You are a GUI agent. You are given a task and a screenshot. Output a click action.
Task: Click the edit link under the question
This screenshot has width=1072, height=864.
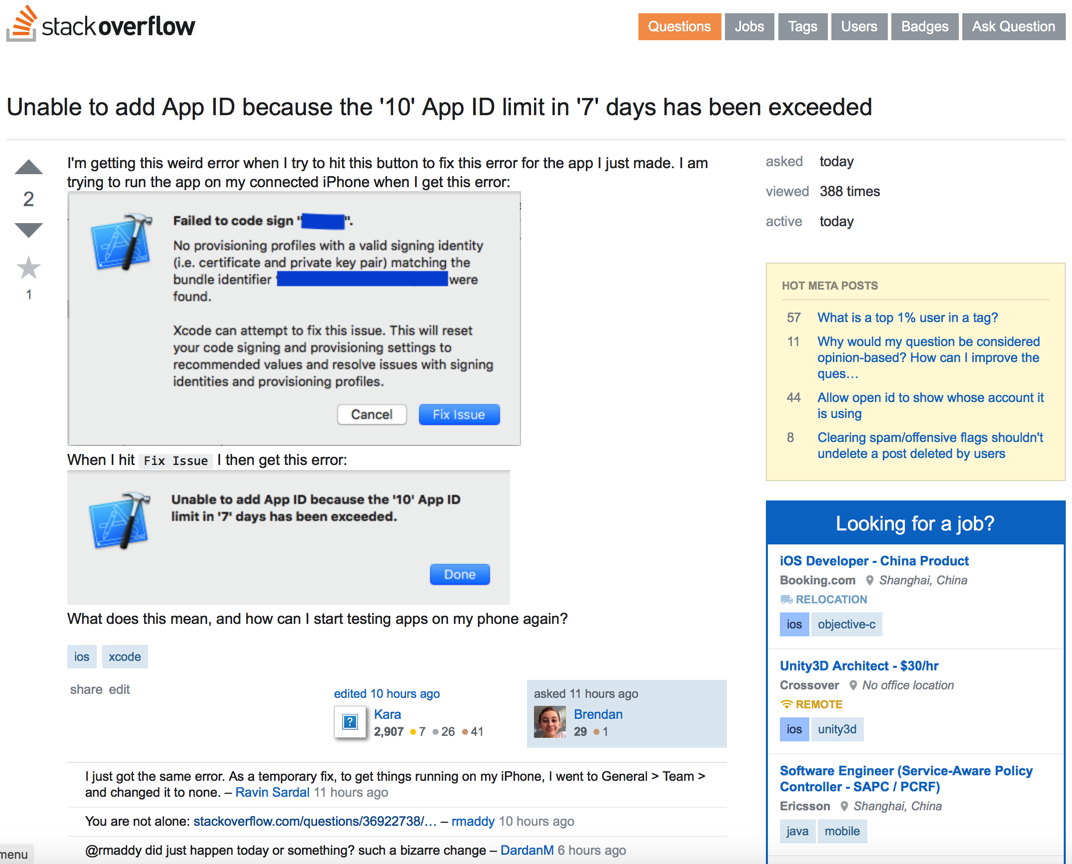[x=119, y=689]
